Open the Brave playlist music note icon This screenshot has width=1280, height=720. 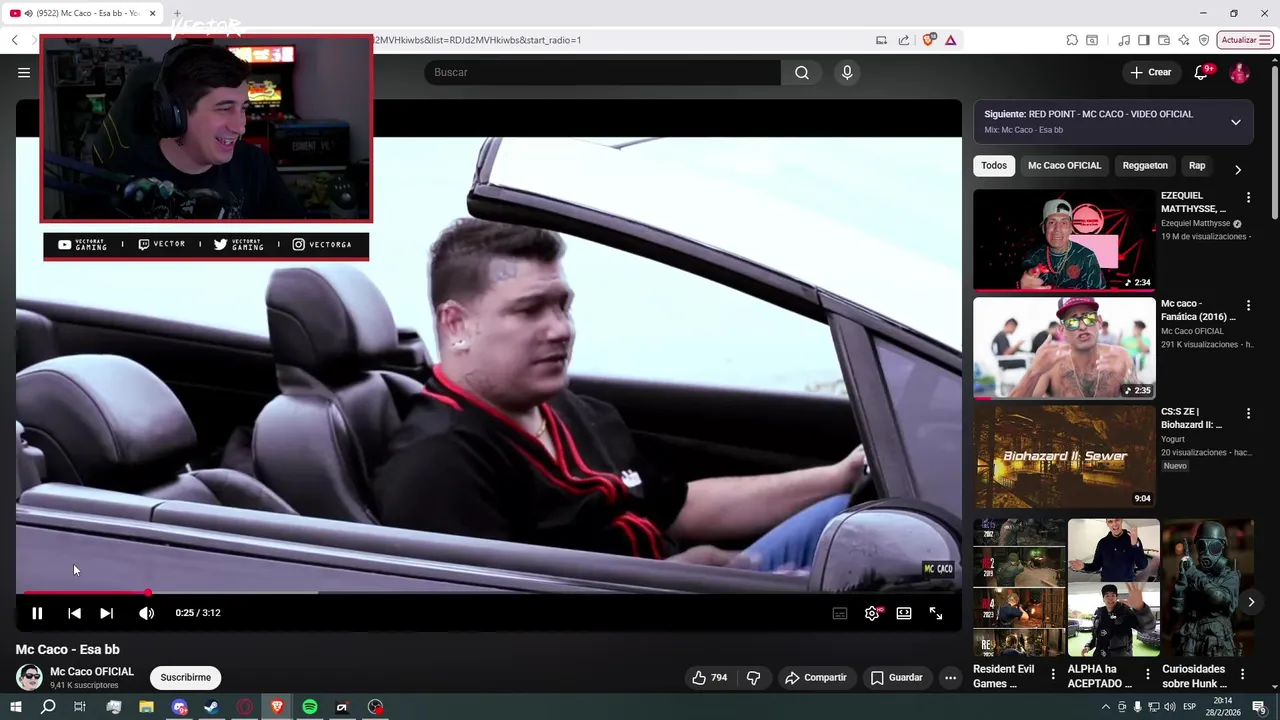tap(1124, 40)
